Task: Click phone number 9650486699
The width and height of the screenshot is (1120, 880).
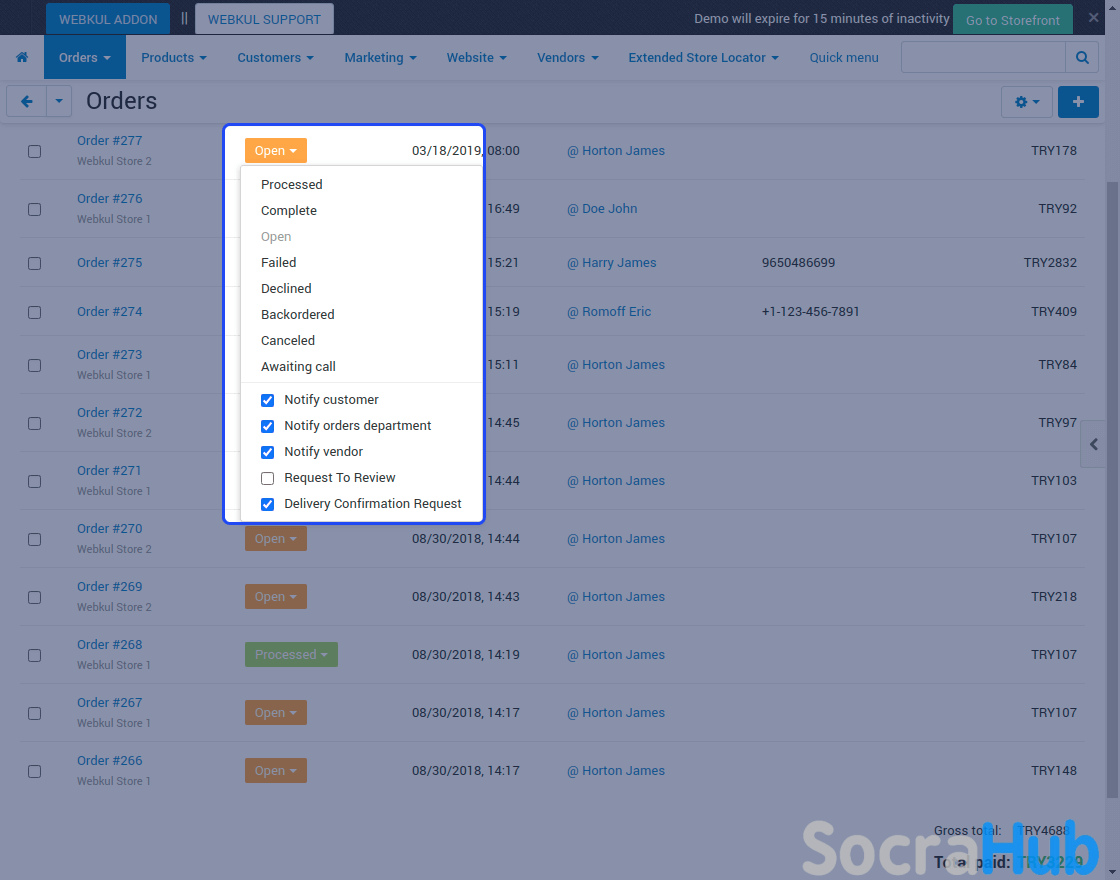Action: coord(798,263)
